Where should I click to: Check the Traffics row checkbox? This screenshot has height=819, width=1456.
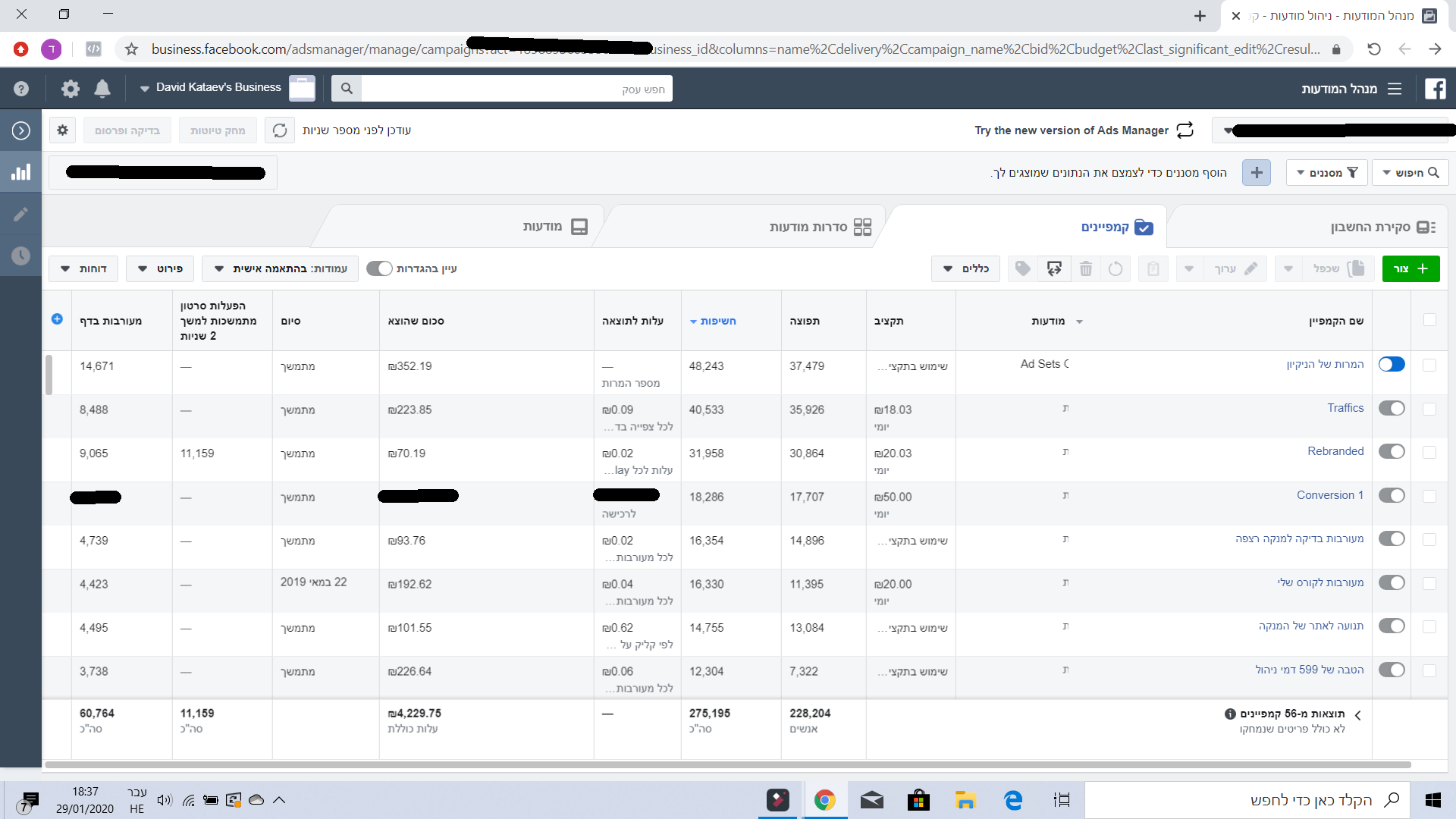[1429, 409]
